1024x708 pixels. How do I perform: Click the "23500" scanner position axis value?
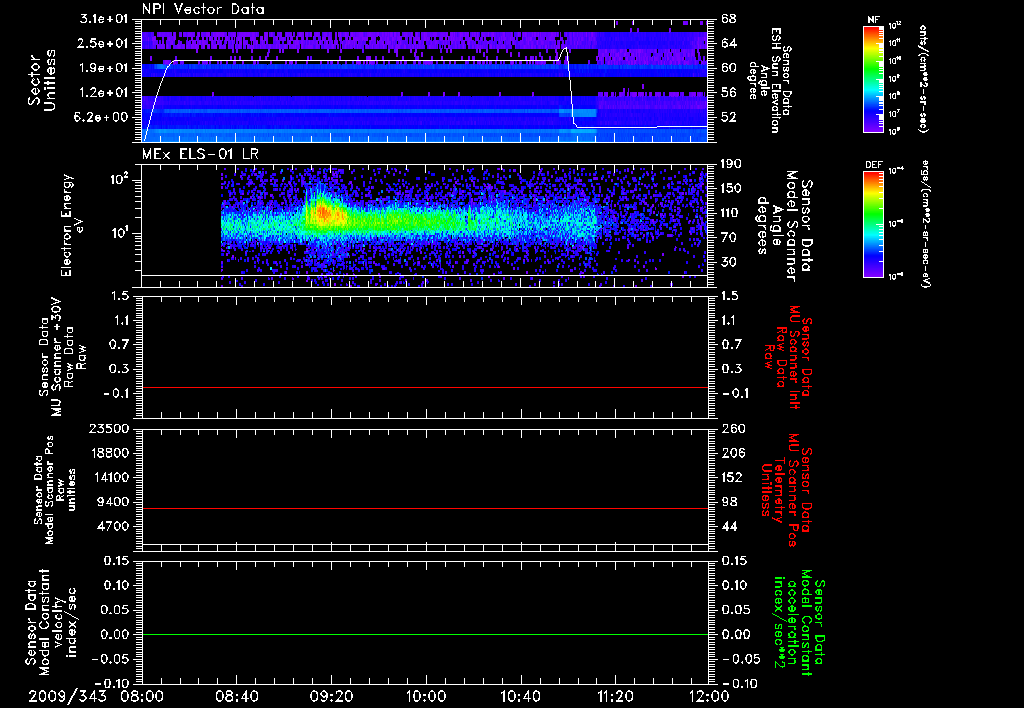click(111, 428)
